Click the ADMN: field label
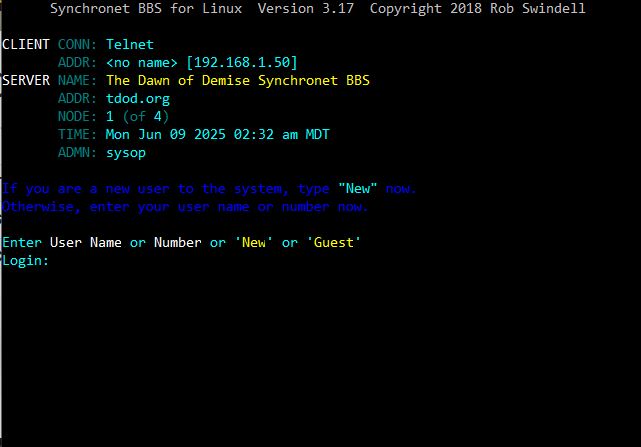The height and width of the screenshot is (447, 641). (77, 153)
